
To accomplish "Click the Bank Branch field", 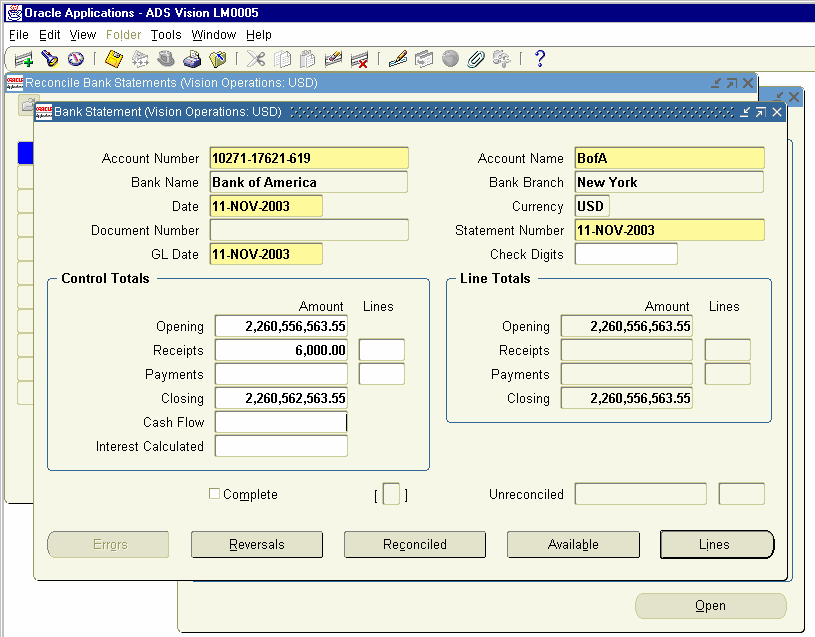I will [x=669, y=182].
